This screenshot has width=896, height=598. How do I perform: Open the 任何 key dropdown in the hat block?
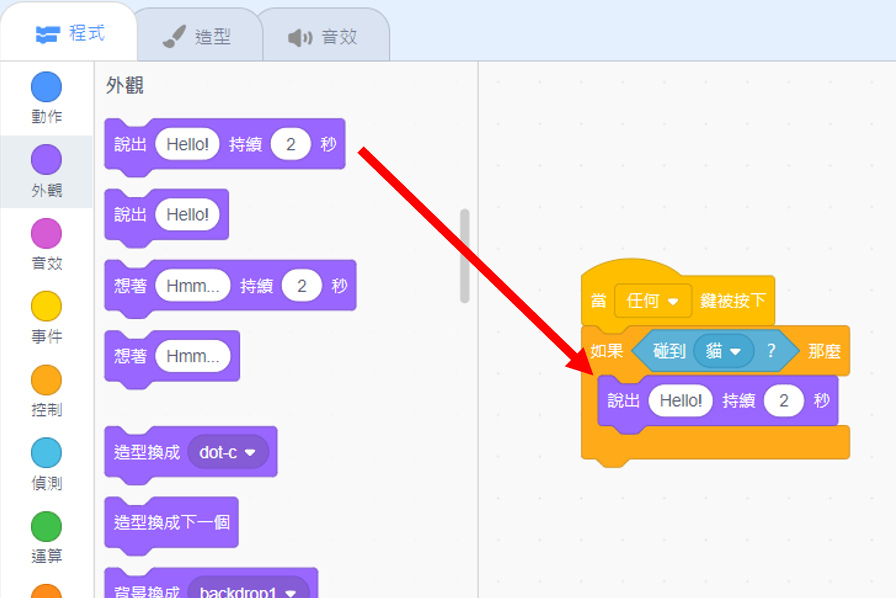pyautogui.click(x=653, y=301)
